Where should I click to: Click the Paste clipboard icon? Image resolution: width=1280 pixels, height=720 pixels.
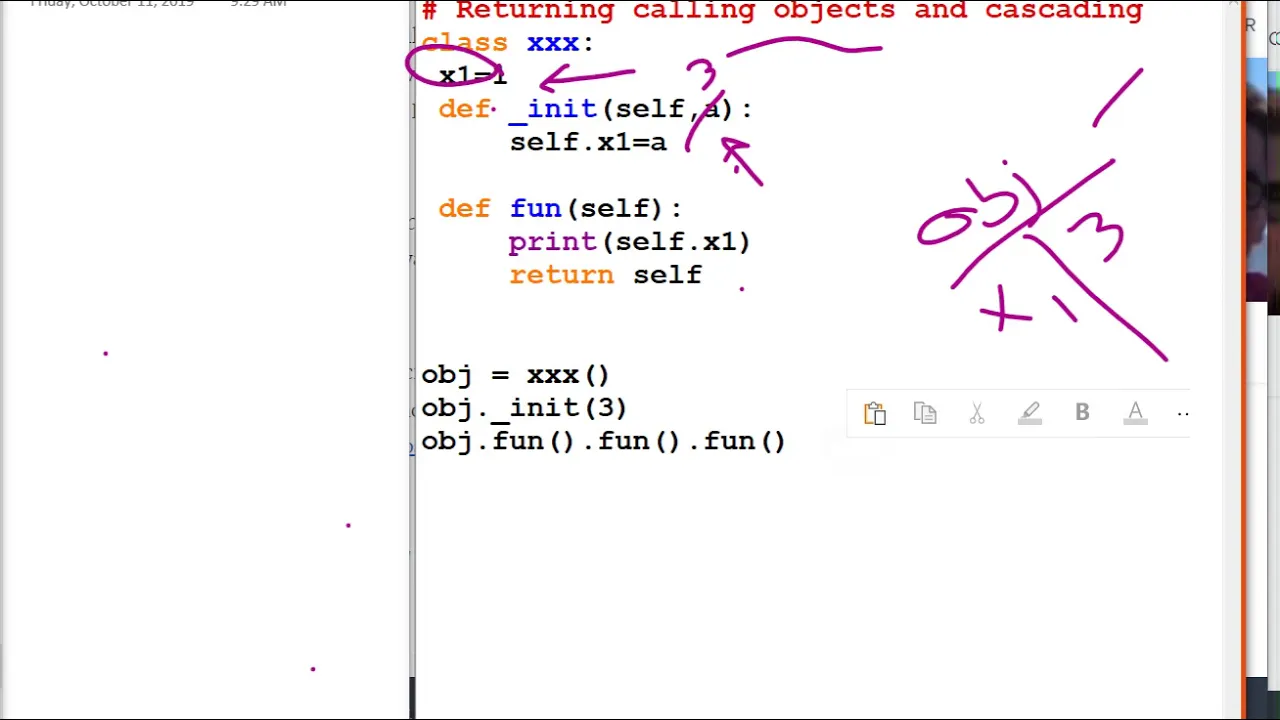click(x=875, y=413)
